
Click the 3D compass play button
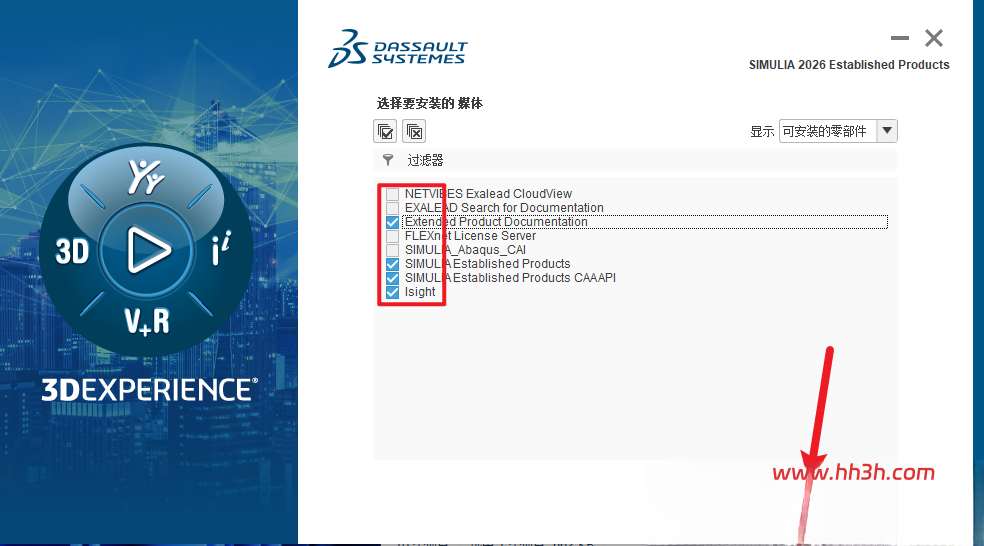(147, 250)
